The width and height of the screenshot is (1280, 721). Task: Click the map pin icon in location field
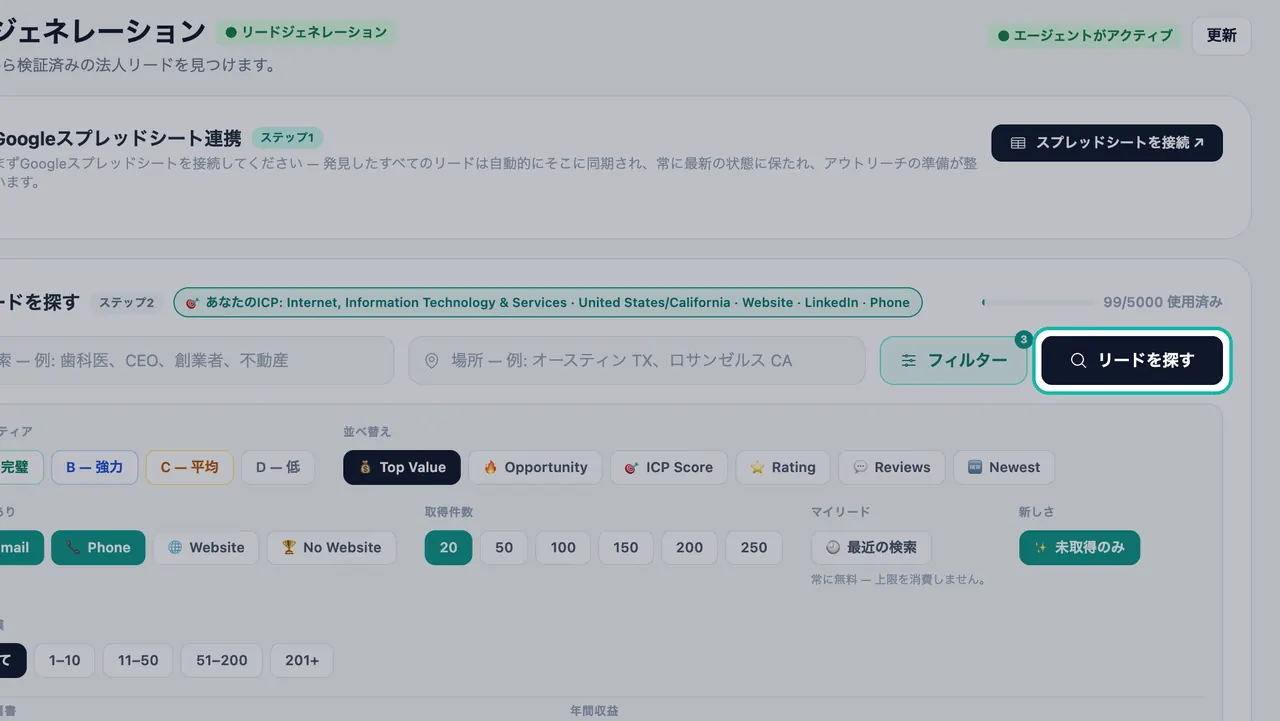[x=432, y=360]
